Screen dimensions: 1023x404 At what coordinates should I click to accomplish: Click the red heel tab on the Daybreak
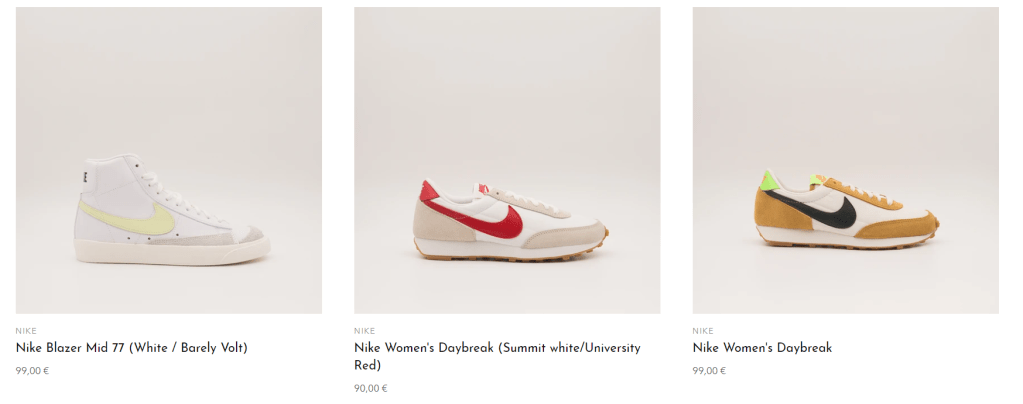click(x=429, y=191)
